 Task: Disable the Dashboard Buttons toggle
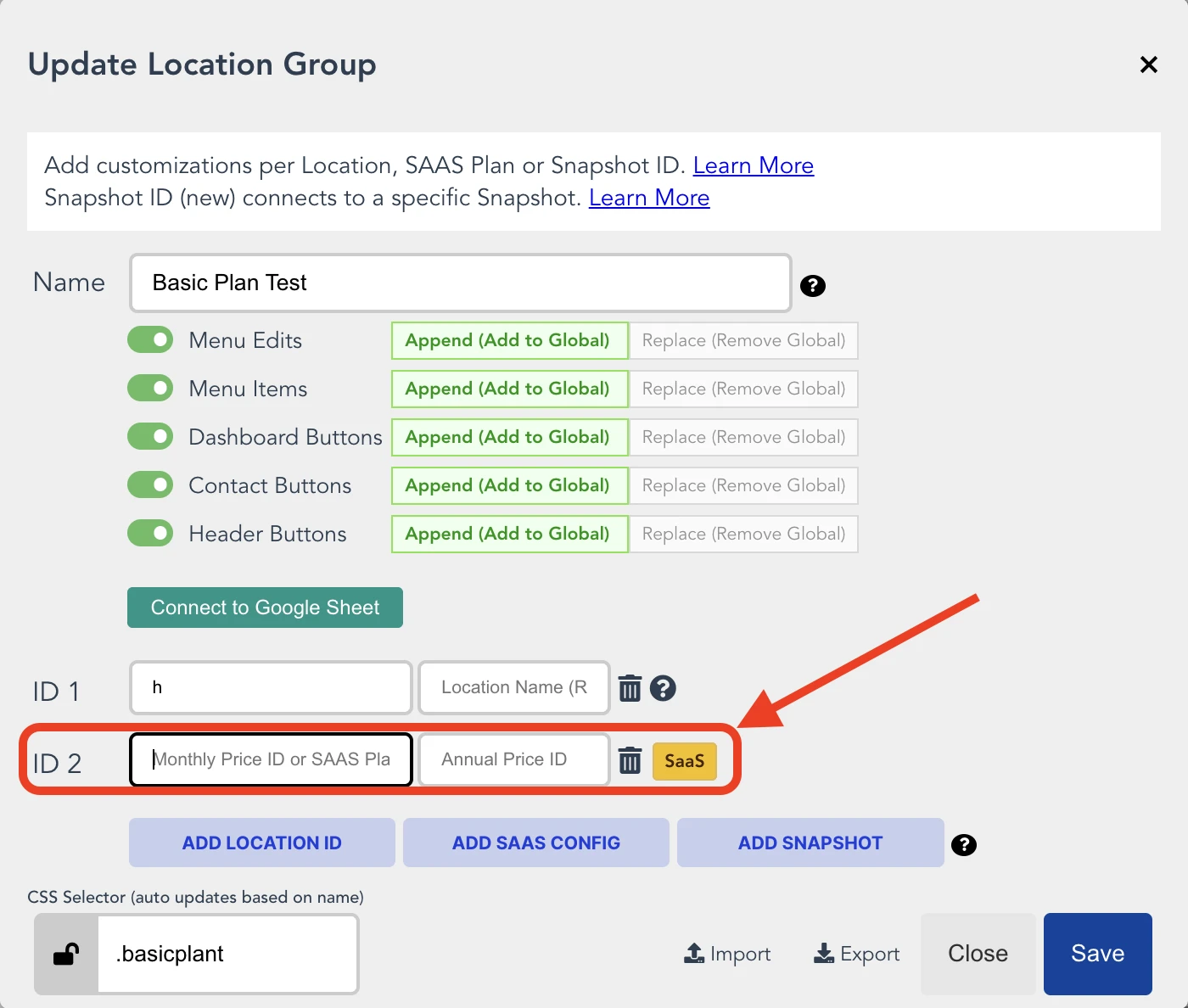click(150, 437)
